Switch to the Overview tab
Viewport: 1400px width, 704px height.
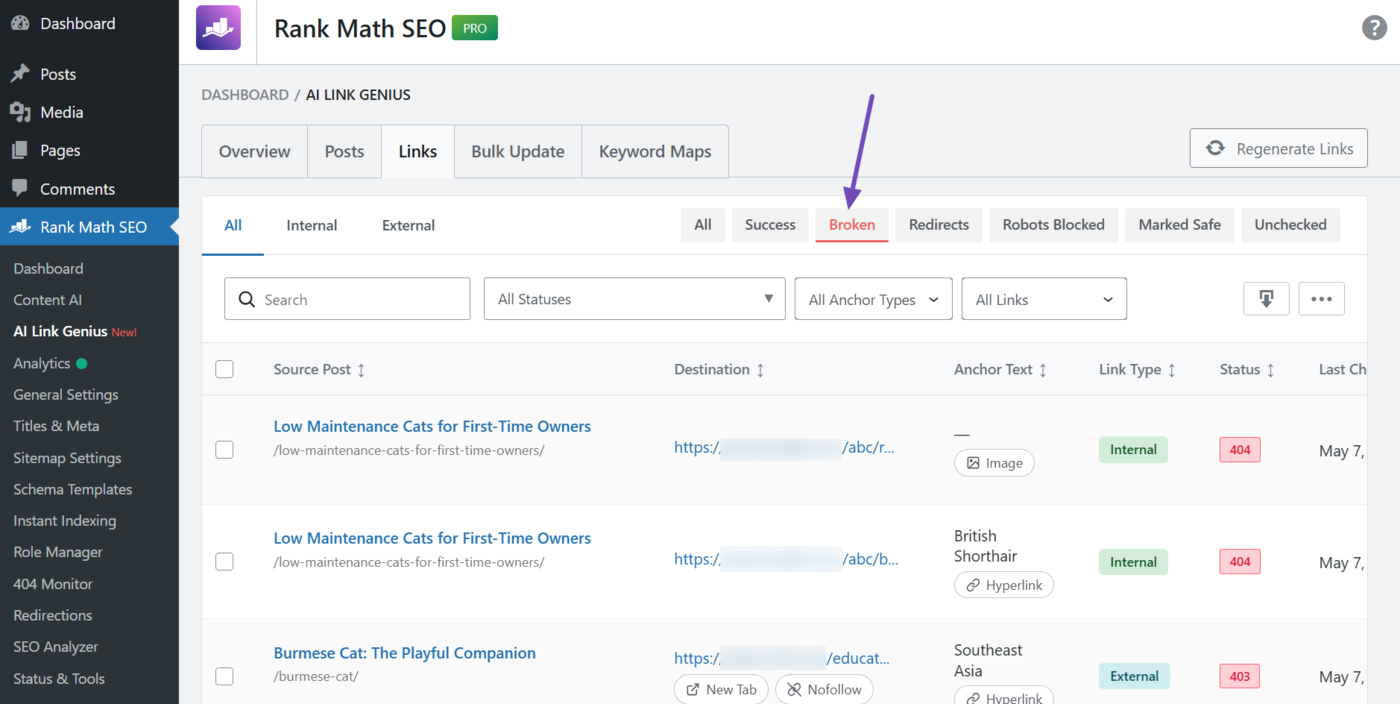tap(255, 151)
